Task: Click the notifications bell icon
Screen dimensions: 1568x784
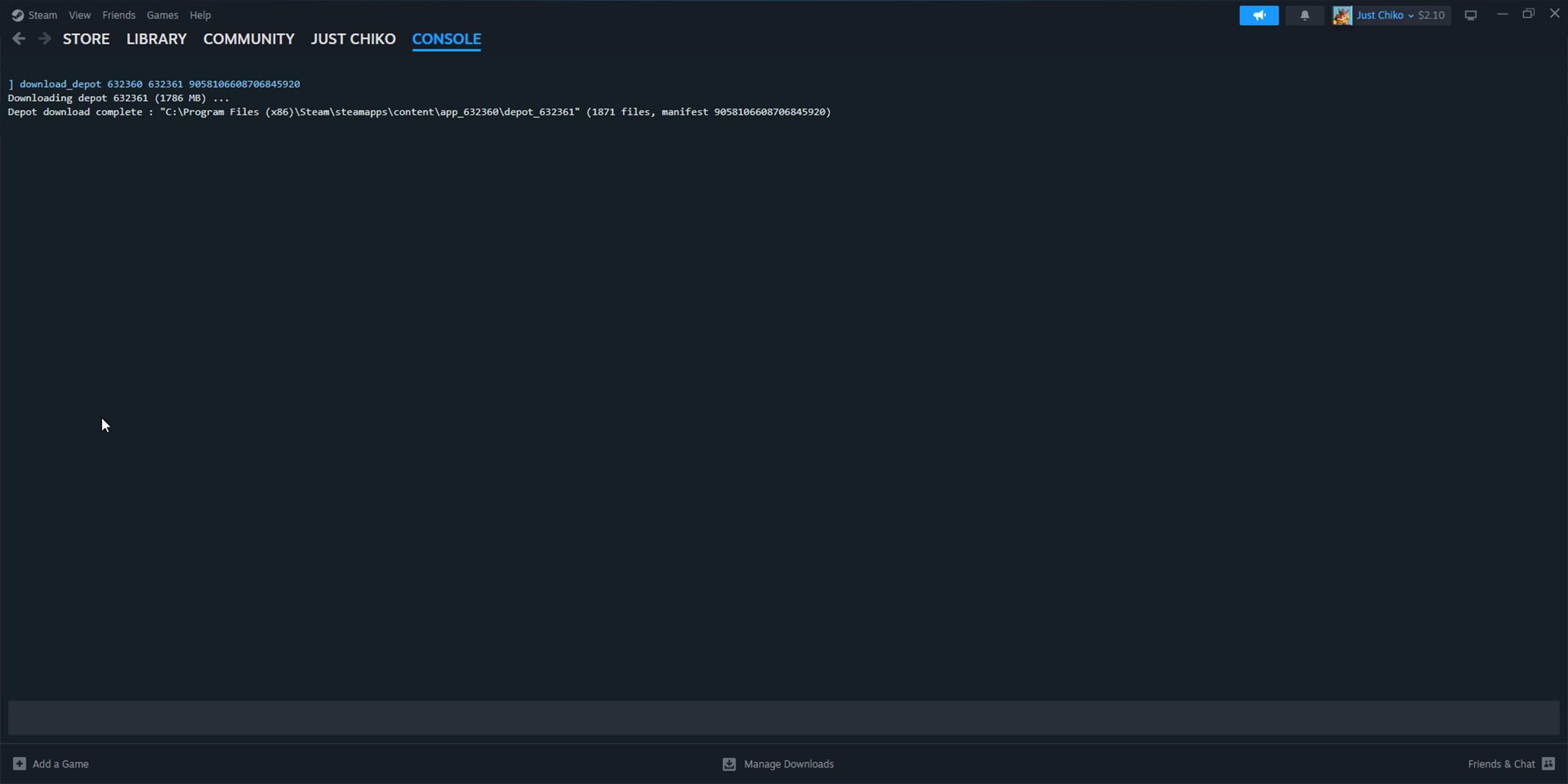Action: tap(1305, 14)
